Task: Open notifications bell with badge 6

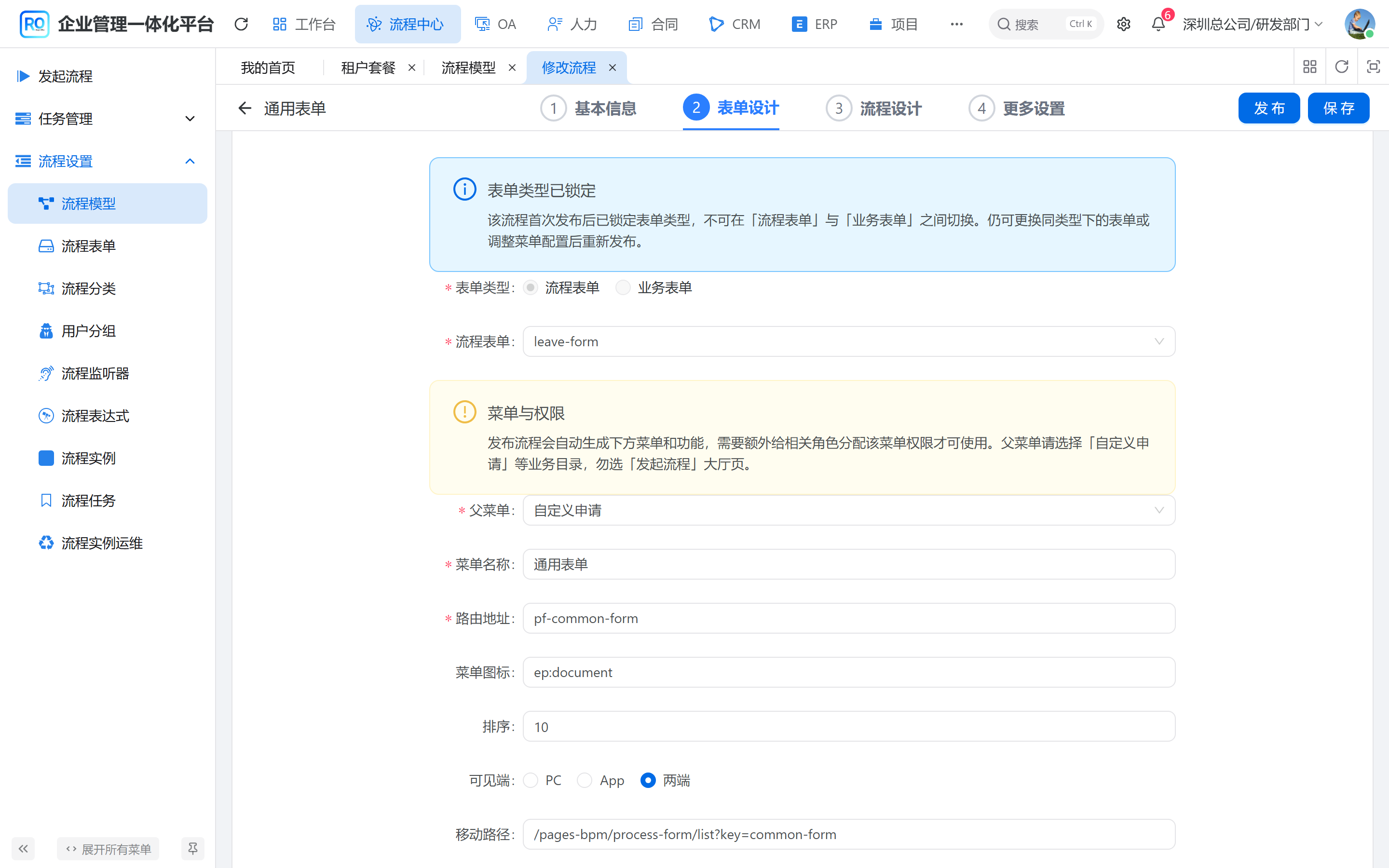Action: pyautogui.click(x=1159, y=24)
